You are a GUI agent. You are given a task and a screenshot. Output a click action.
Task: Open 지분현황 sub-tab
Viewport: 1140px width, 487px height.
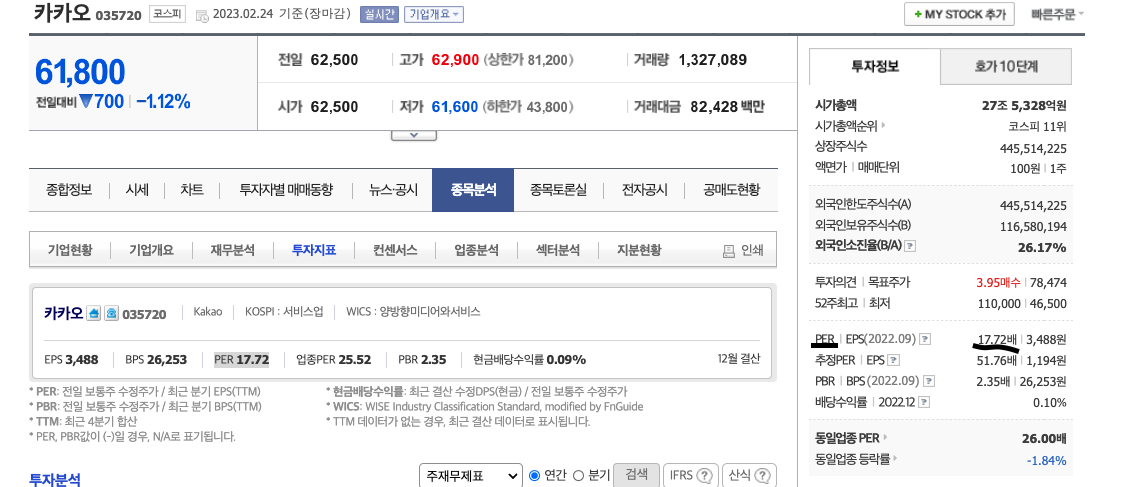point(639,250)
